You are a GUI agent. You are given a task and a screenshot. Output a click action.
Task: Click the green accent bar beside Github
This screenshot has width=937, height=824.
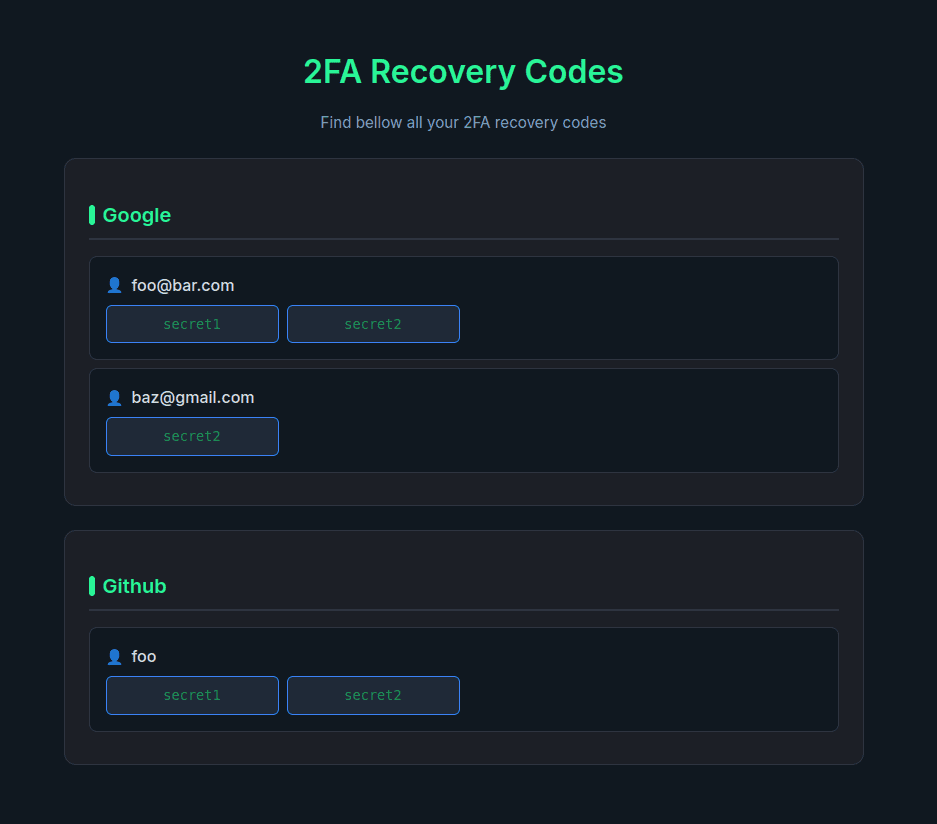(x=92, y=586)
